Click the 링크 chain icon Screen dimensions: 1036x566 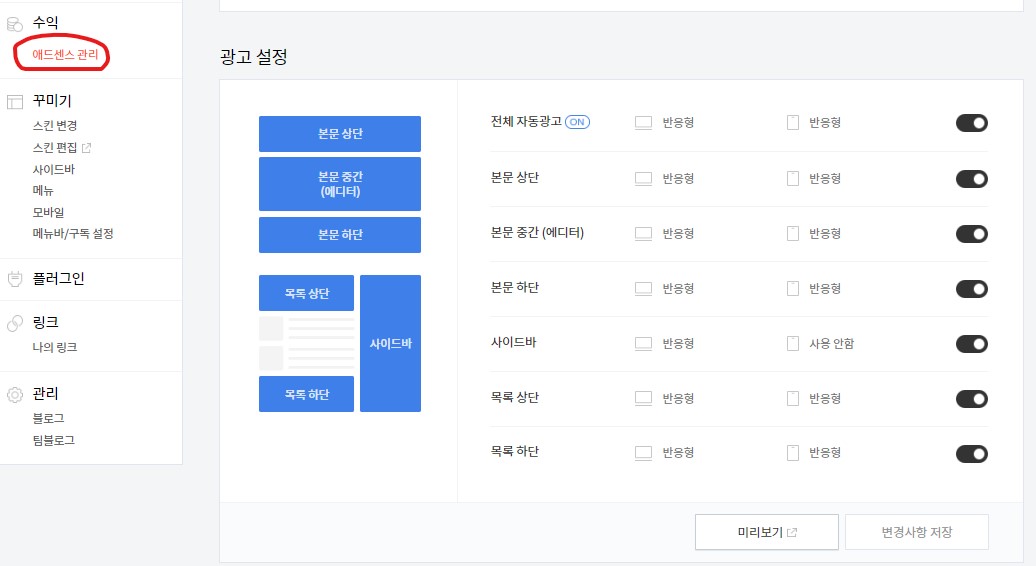tap(15, 323)
